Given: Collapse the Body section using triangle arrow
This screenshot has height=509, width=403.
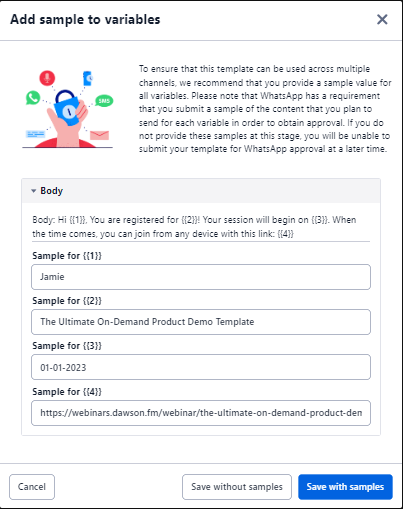Looking at the screenshot, I should point(33,191).
